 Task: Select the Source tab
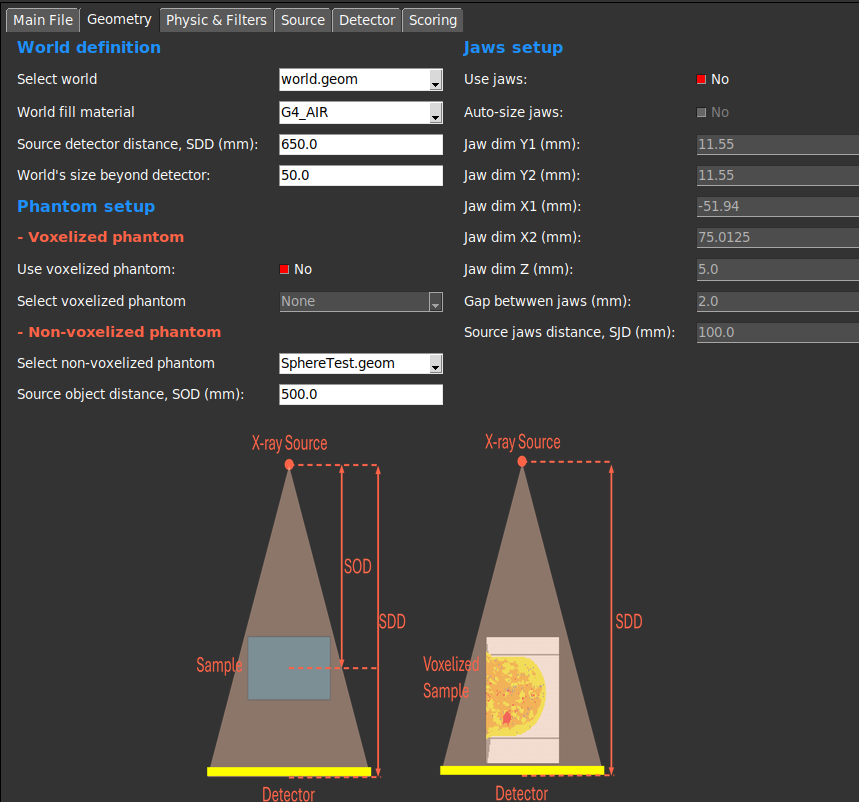[302, 20]
